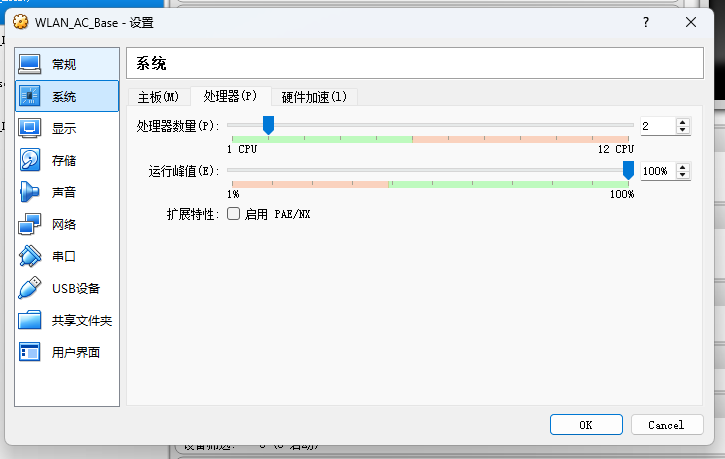Click the 存储 (Storage) disk icon

(x=30, y=160)
